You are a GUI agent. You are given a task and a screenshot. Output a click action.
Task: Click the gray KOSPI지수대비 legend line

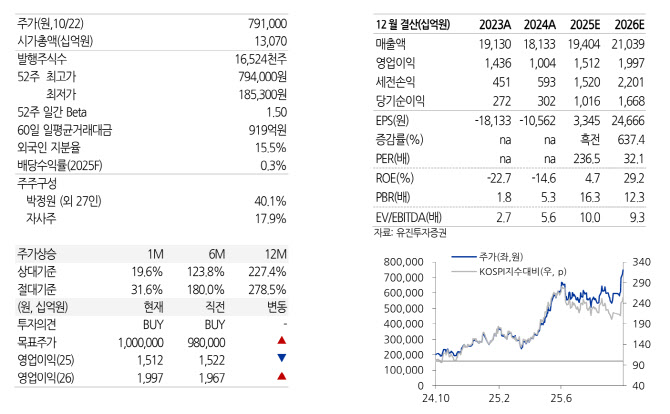(459, 270)
